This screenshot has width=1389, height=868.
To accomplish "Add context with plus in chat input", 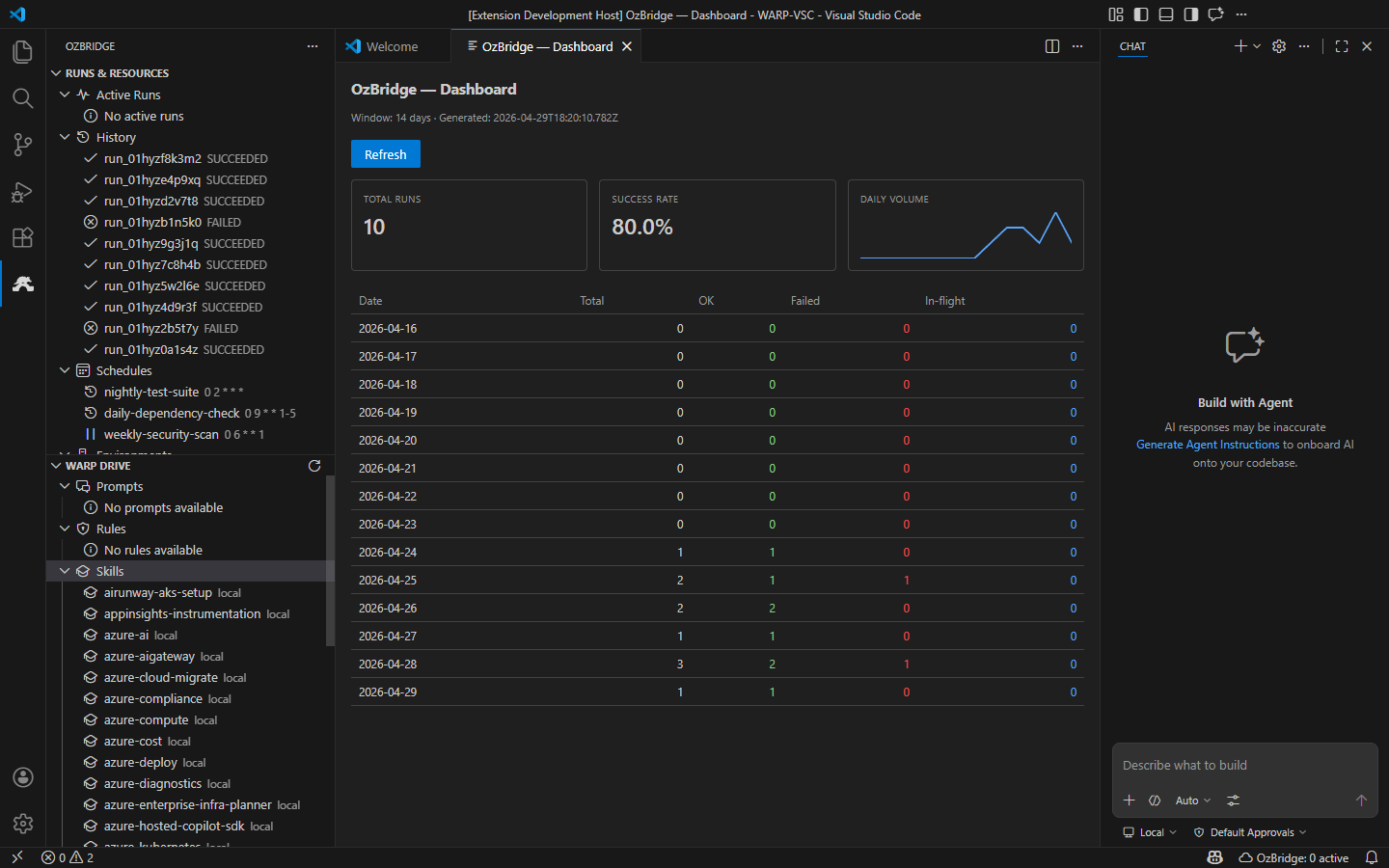I will point(1130,800).
